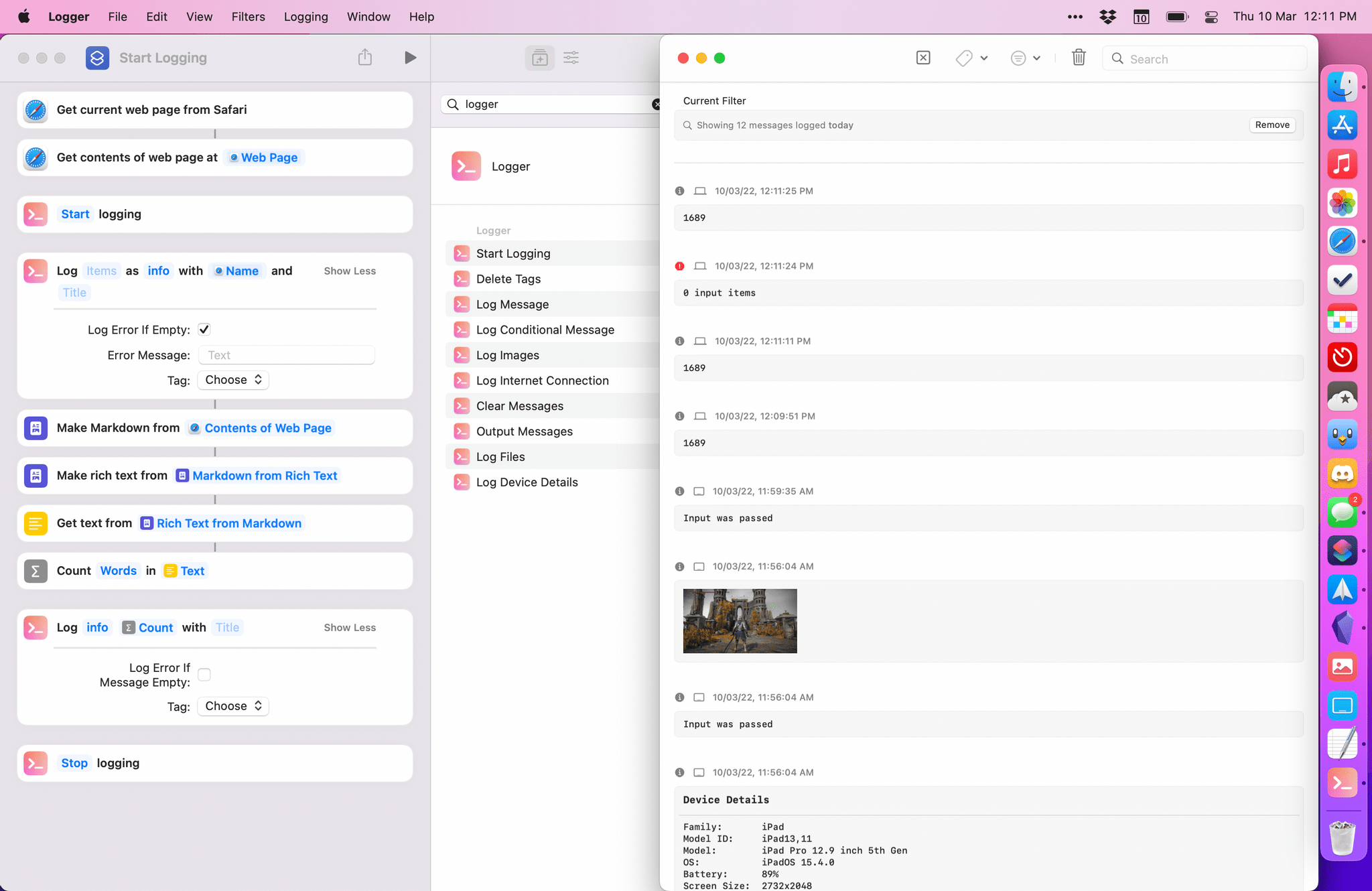This screenshot has width=1372, height=891.
Task: Open the action library panel icon
Action: tap(539, 58)
